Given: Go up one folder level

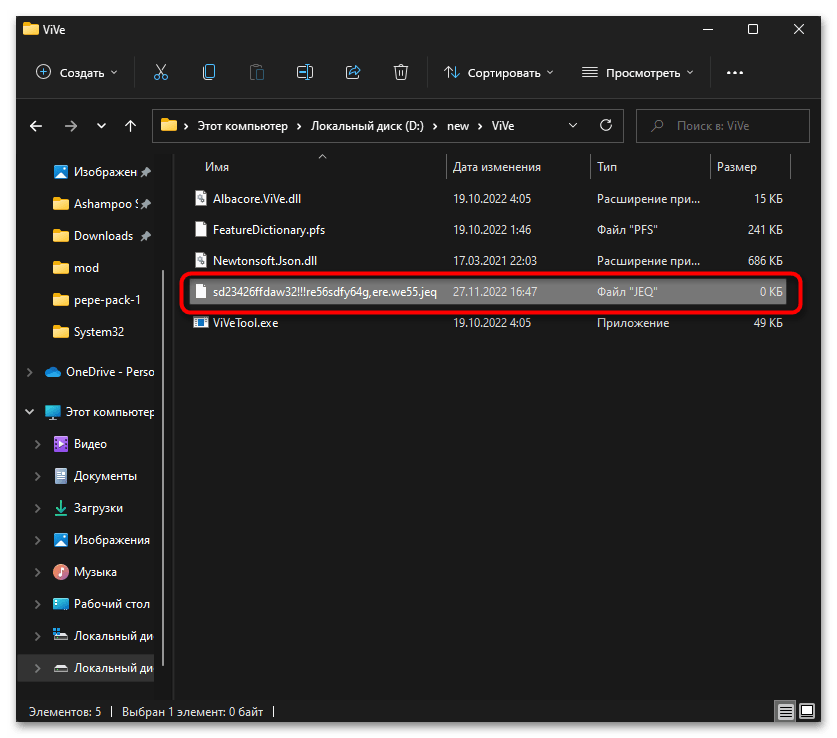Looking at the screenshot, I should (130, 126).
